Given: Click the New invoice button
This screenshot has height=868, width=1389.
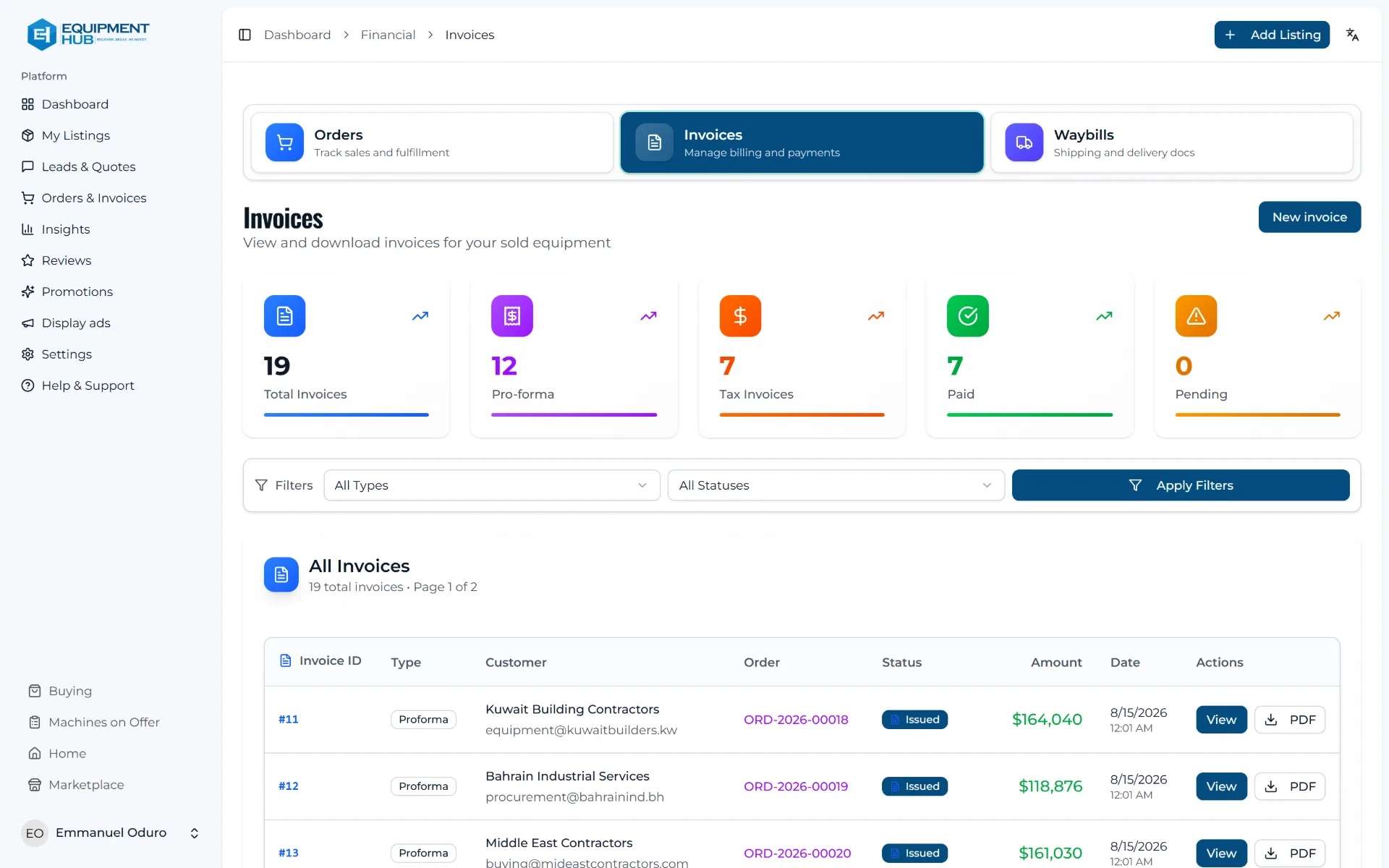Looking at the screenshot, I should [1309, 217].
